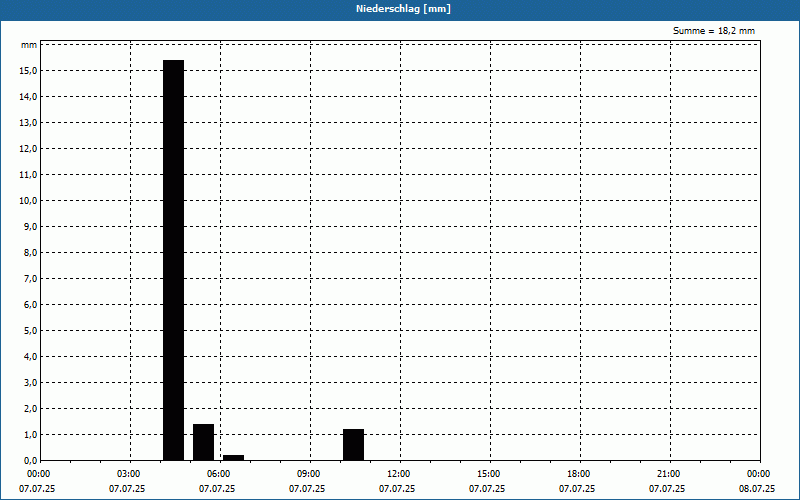Viewport: 800px width, 500px height.
Task: Click the 06:00 time axis label
Action: click(219, 474)
